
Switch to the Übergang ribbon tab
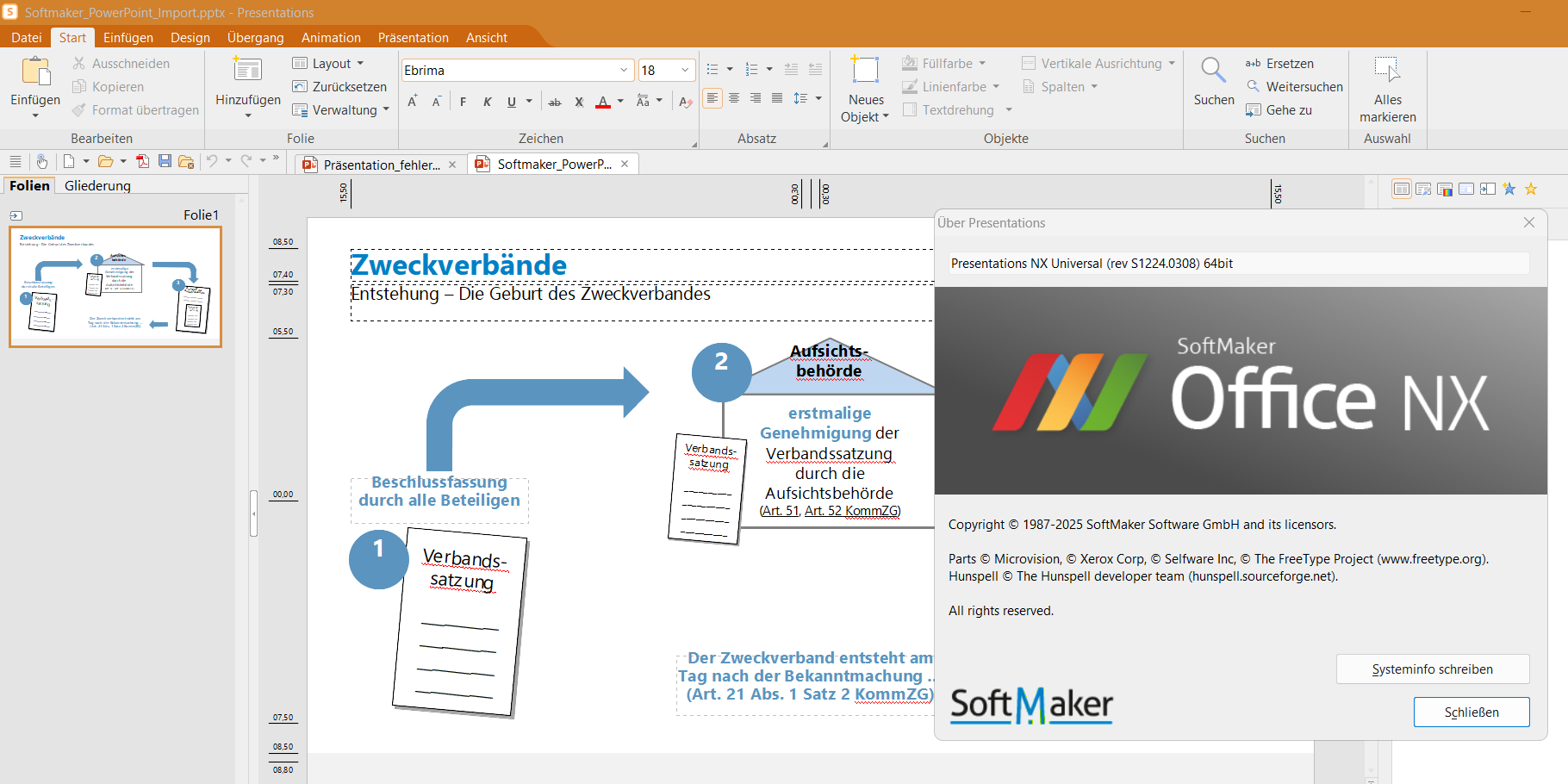[x=256, y=38]
